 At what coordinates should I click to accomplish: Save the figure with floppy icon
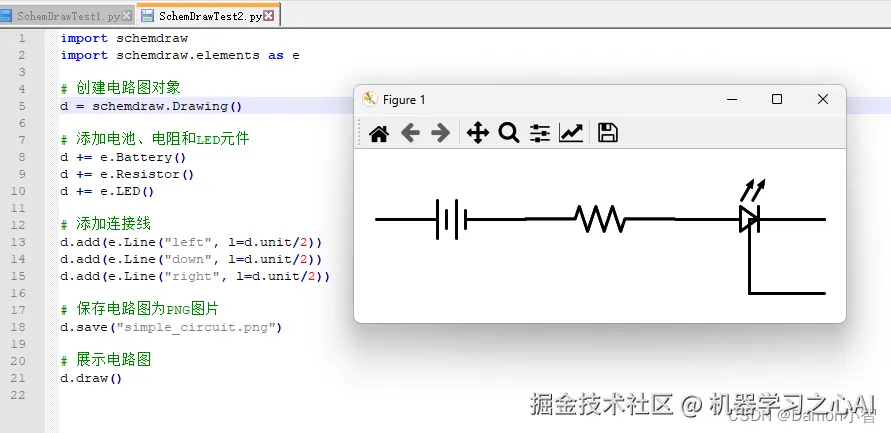607,133
